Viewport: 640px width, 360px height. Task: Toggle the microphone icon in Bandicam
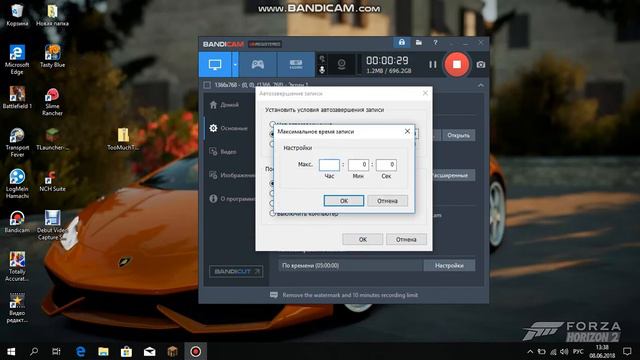(x=322, y=70)
